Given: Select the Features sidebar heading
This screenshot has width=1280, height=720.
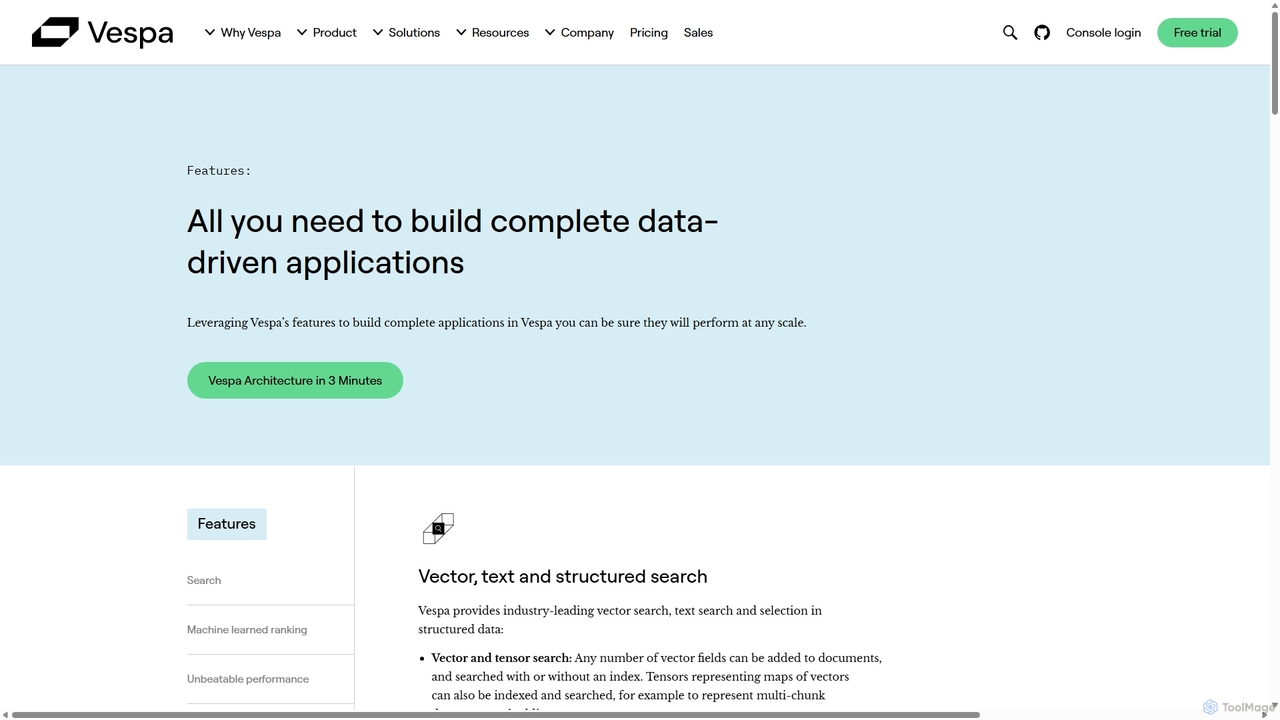Looking at the screenshot, I should coord(227,524).
